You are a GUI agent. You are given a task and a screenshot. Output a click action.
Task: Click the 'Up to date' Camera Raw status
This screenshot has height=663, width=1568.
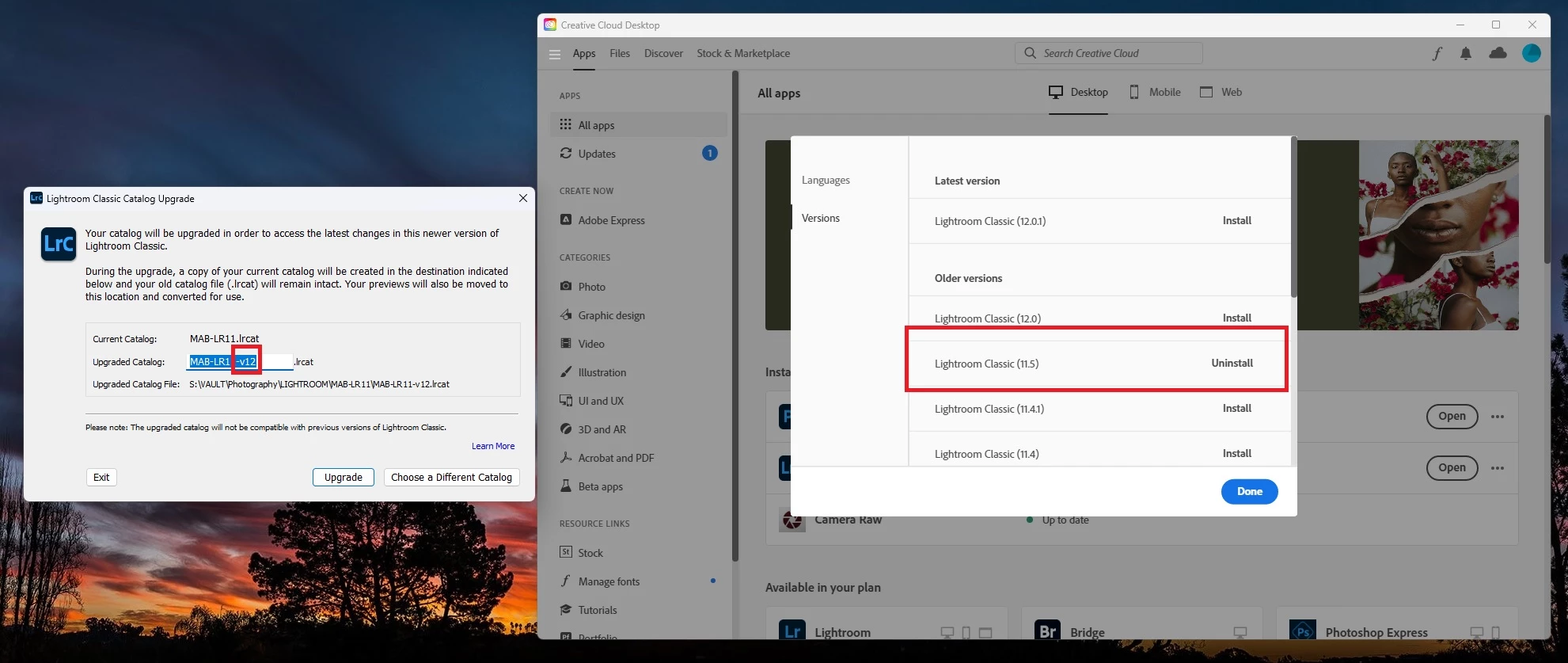click(1065, 520)
